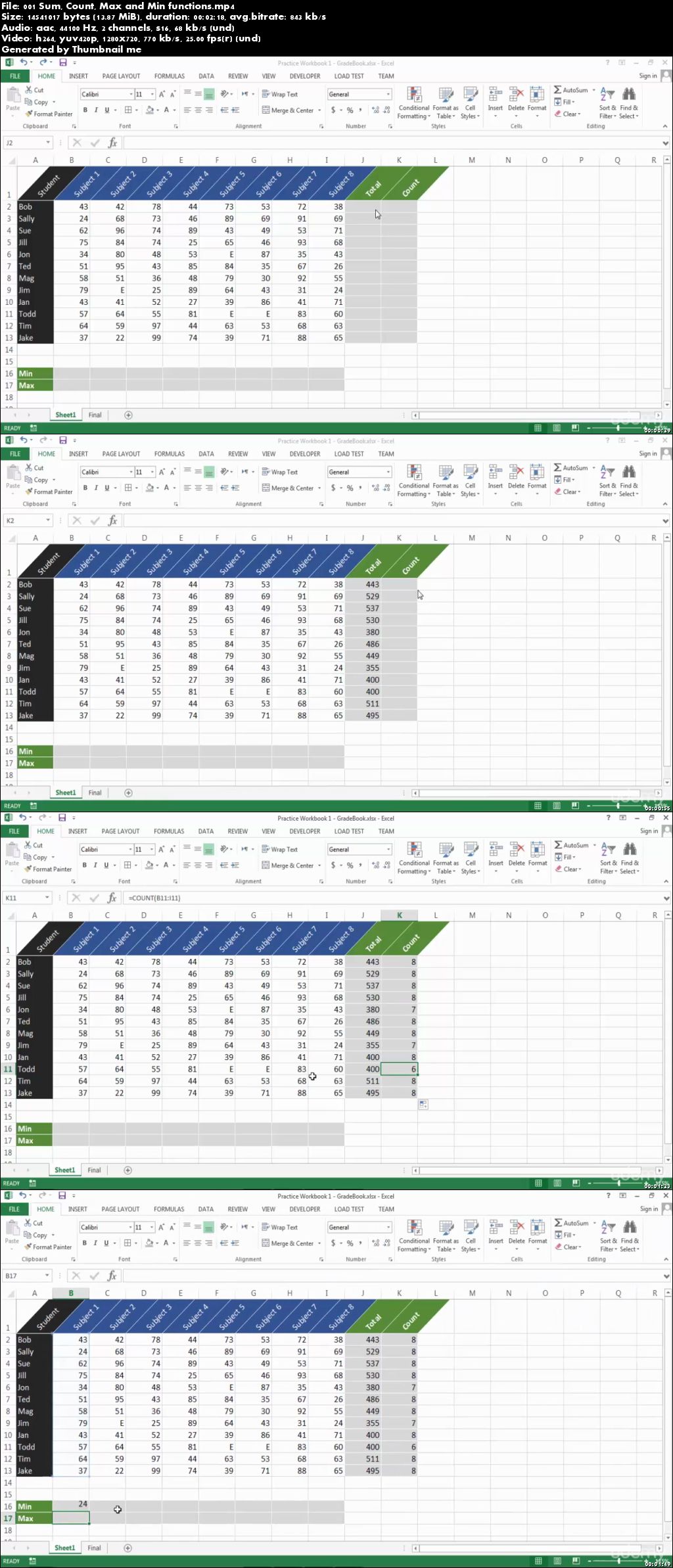Click Help question mark in Name Box K11 frame
Image resolution: width=673 pixels, height=1568 pixels.
pos(608,818)
